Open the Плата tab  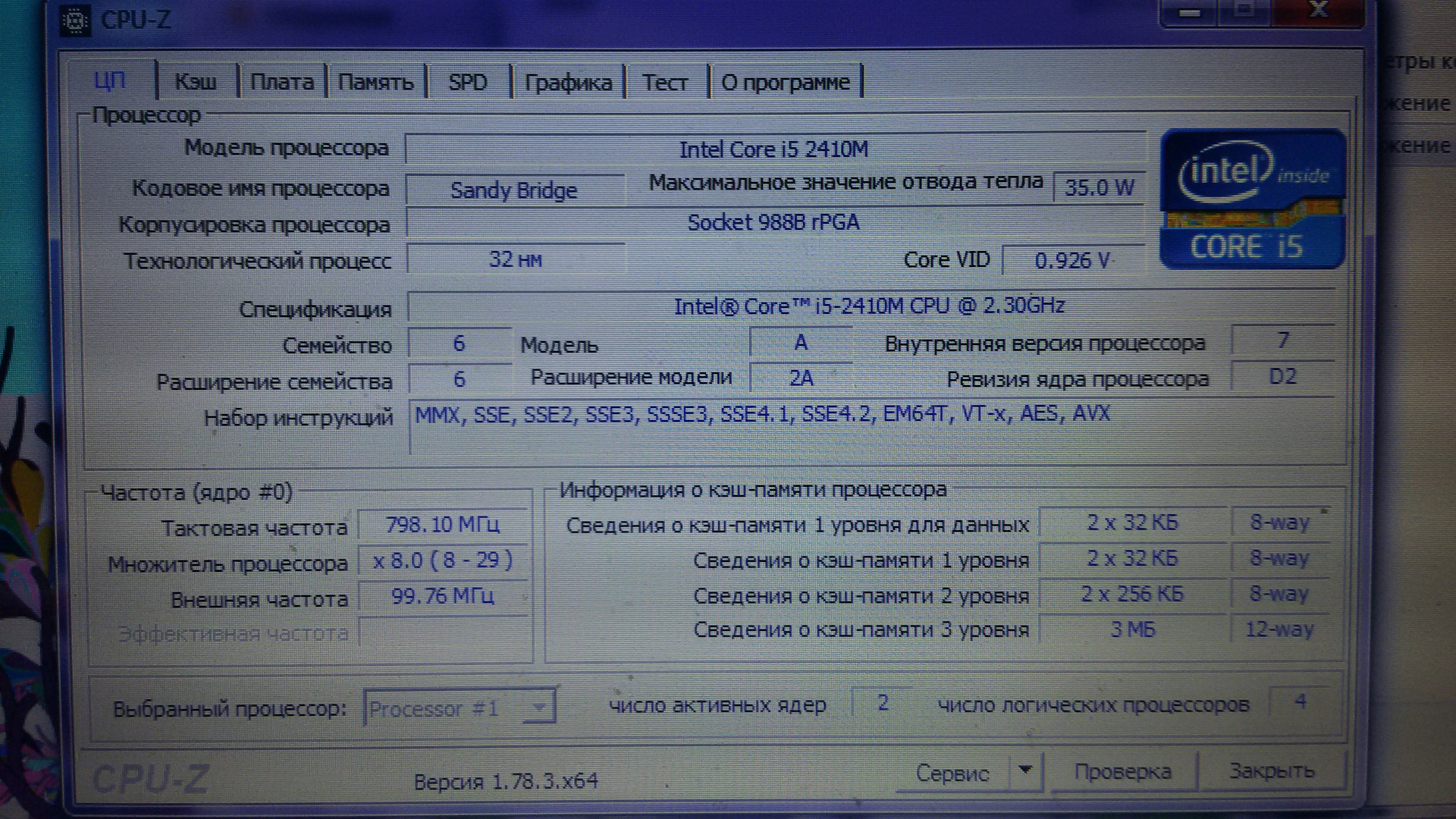coord(281,82)
